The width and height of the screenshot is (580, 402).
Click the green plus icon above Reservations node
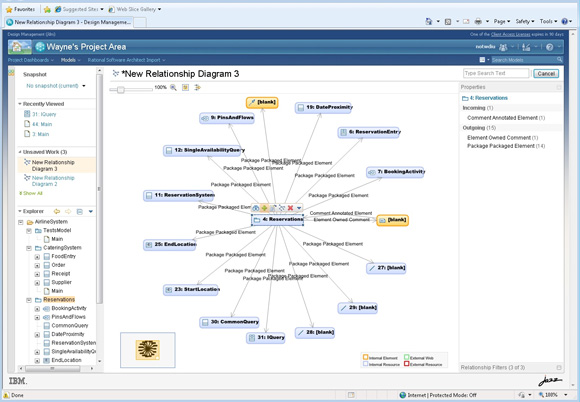click(264, 208)
